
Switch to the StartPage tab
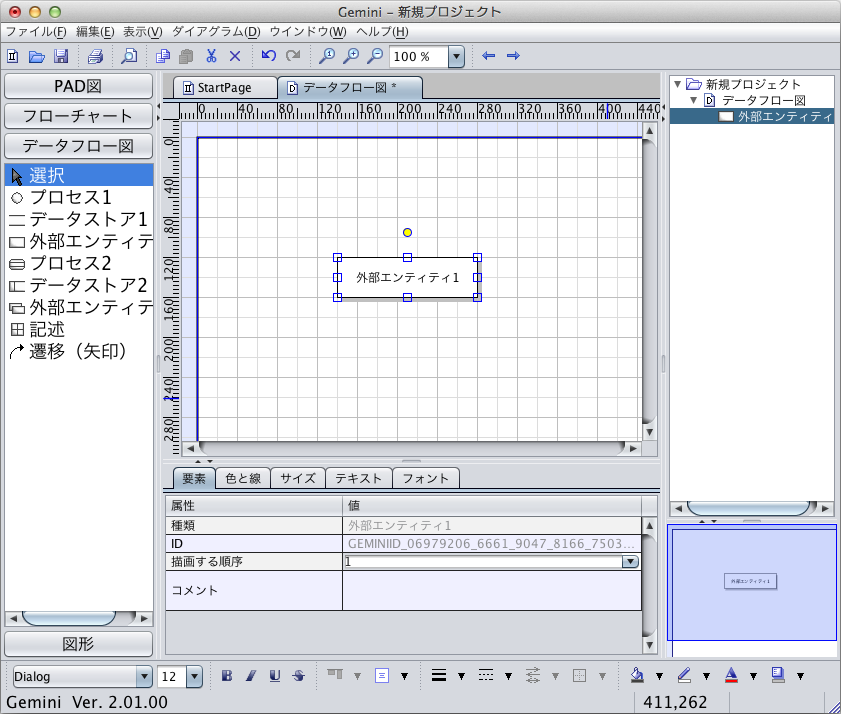pos(224,87)
